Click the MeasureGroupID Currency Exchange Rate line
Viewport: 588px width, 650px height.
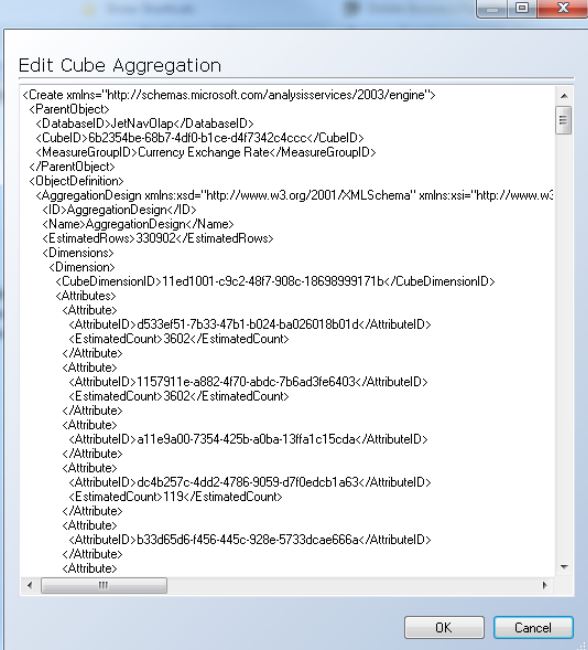click(206, 152)
